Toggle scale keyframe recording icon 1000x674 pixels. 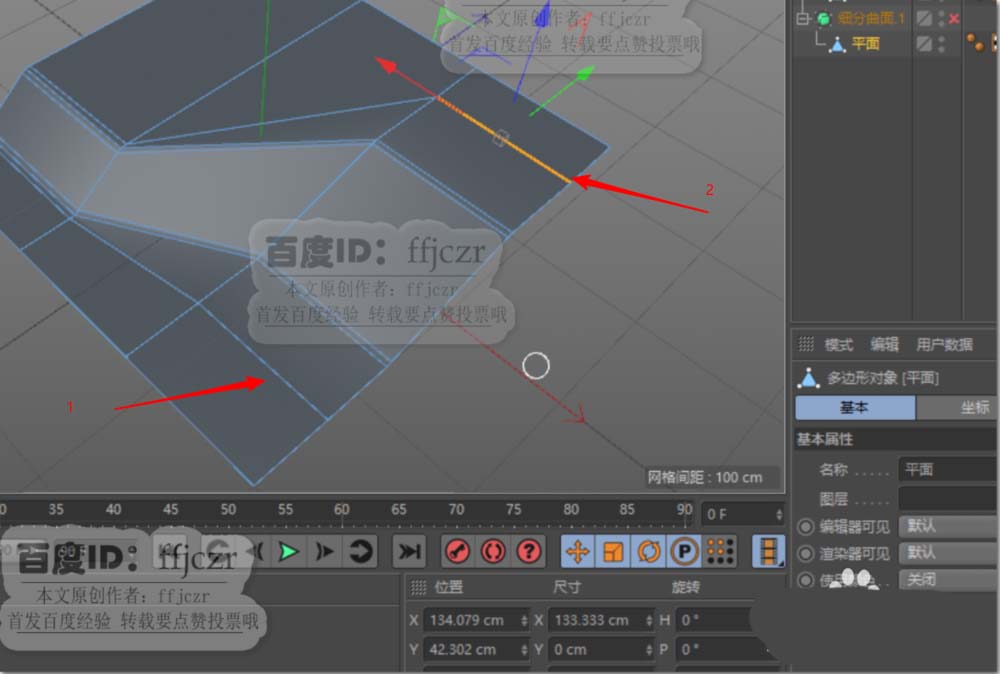pos(613,552)
